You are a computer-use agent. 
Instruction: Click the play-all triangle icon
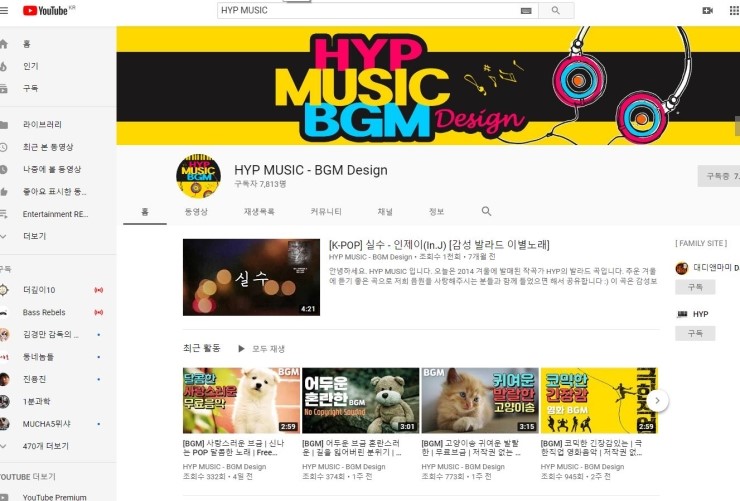point(241,349)
